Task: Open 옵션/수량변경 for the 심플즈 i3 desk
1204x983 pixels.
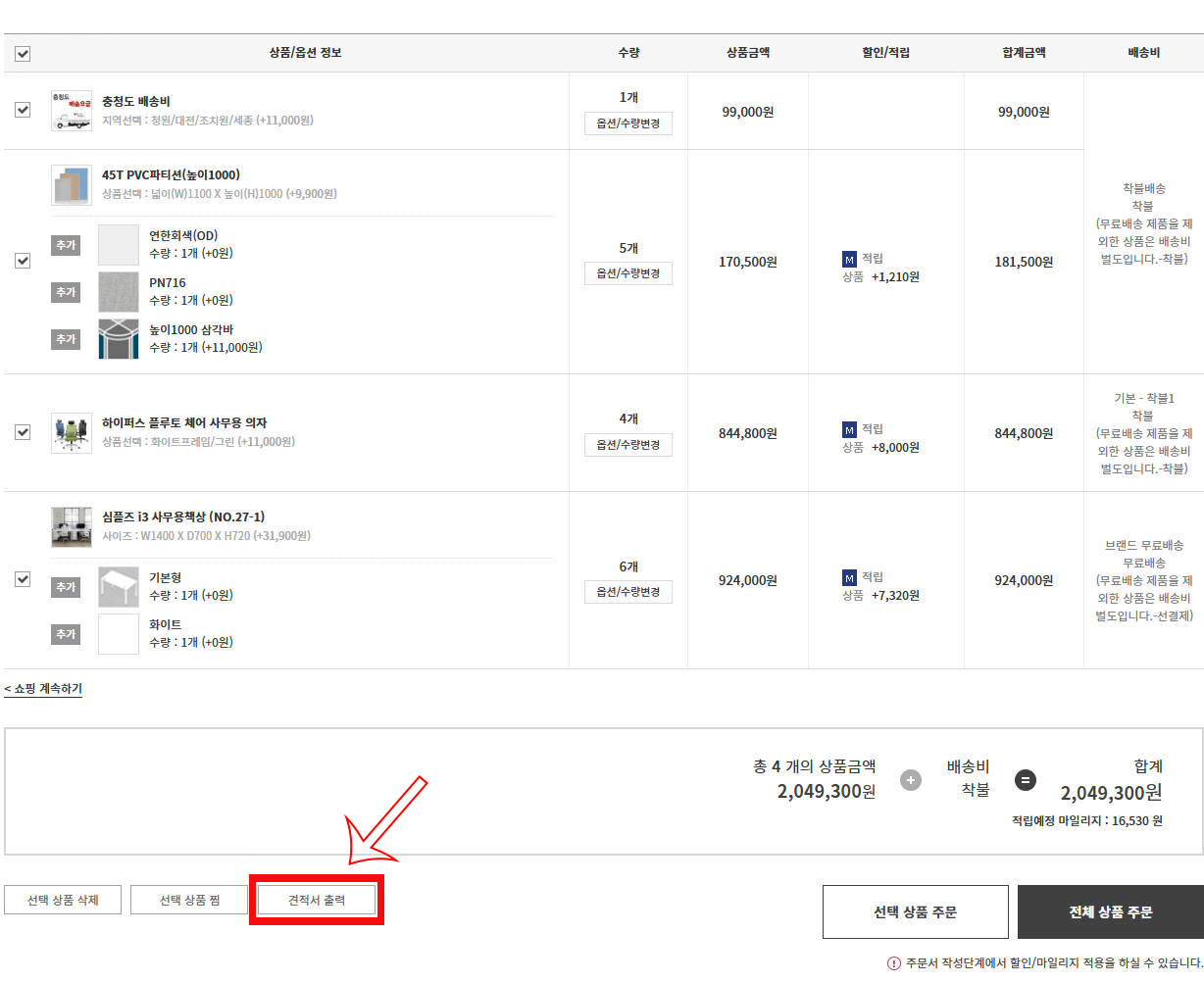Action: (628, 592)
